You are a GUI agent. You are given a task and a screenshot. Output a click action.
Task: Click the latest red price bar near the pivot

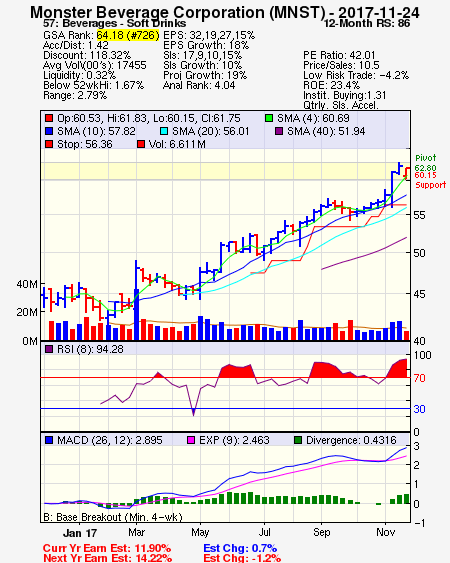407,173
